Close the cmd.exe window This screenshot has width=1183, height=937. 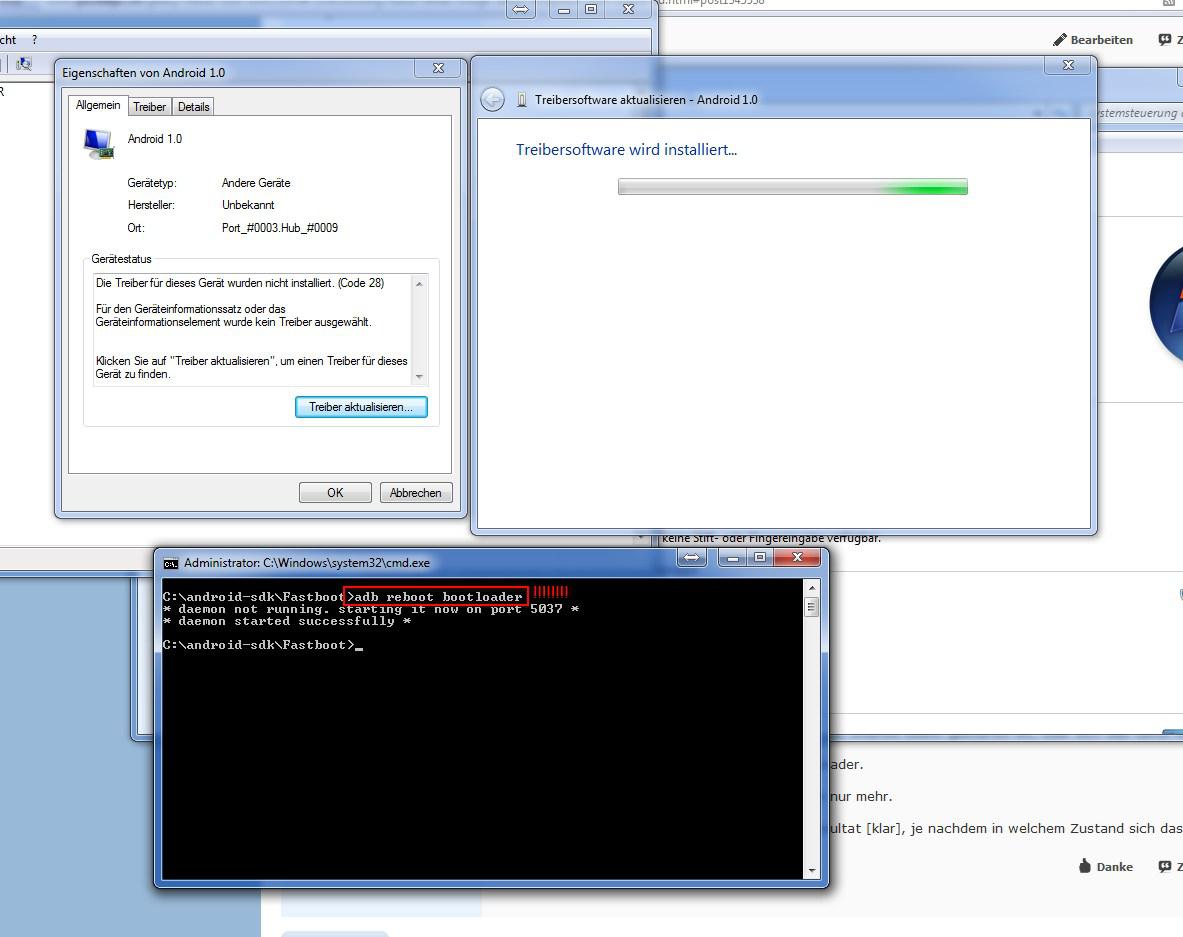click(797, 558)
